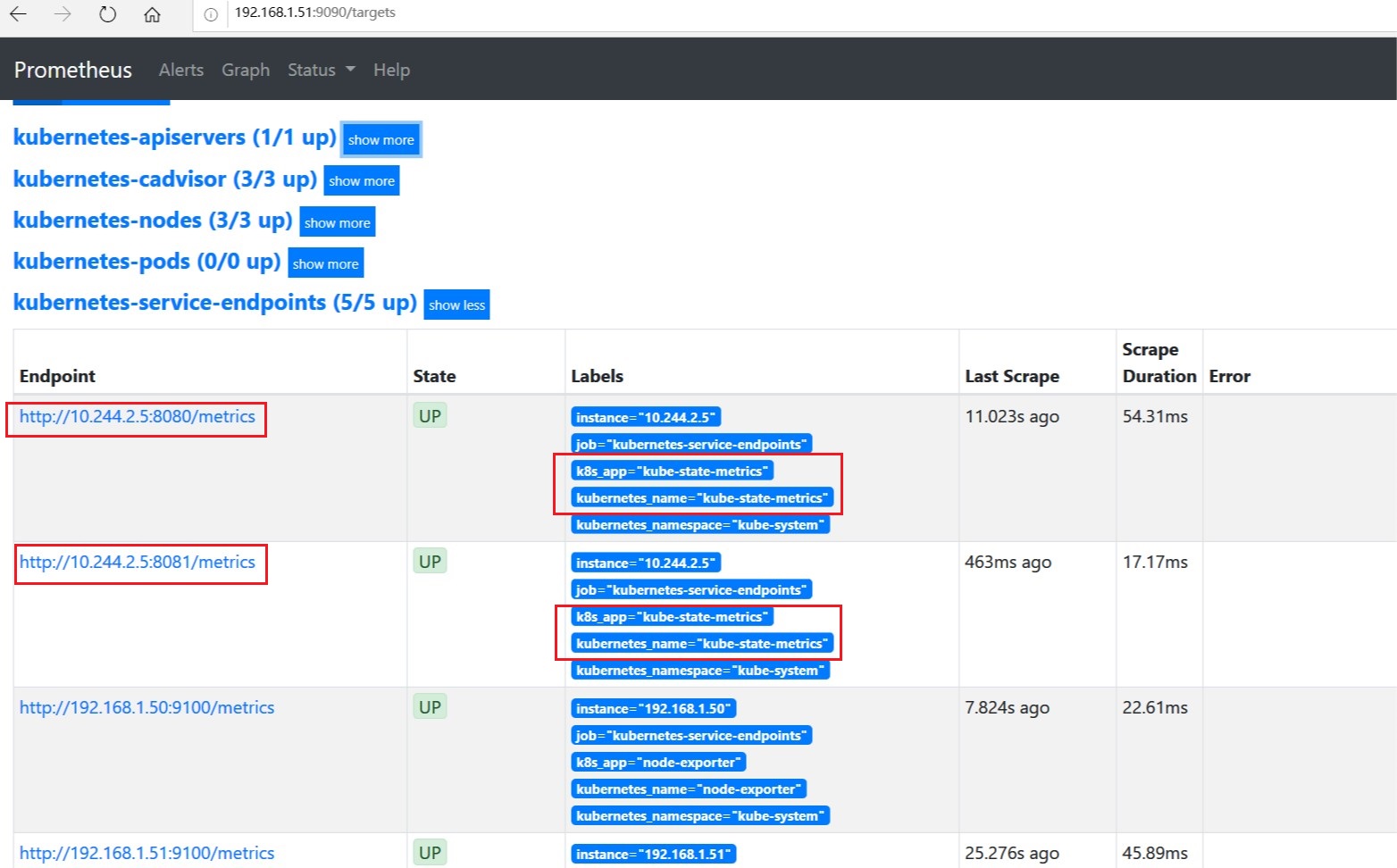1397x868 pixels.
Task: Click the Error column header
Action: click(1230, 376)
